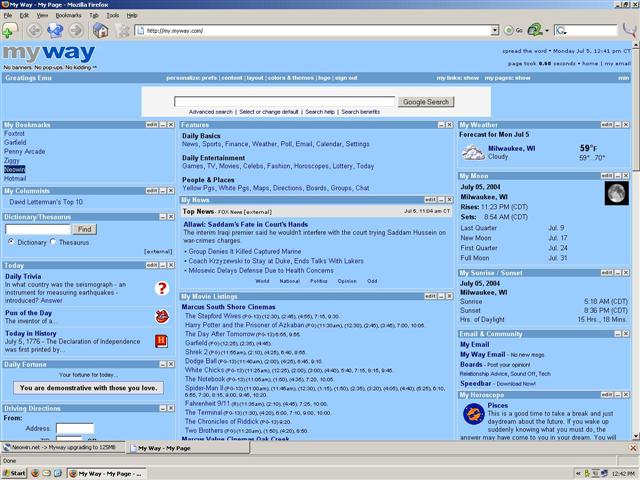Select the Dictionary radio button

pyautogui.click(x=12, y=242)
